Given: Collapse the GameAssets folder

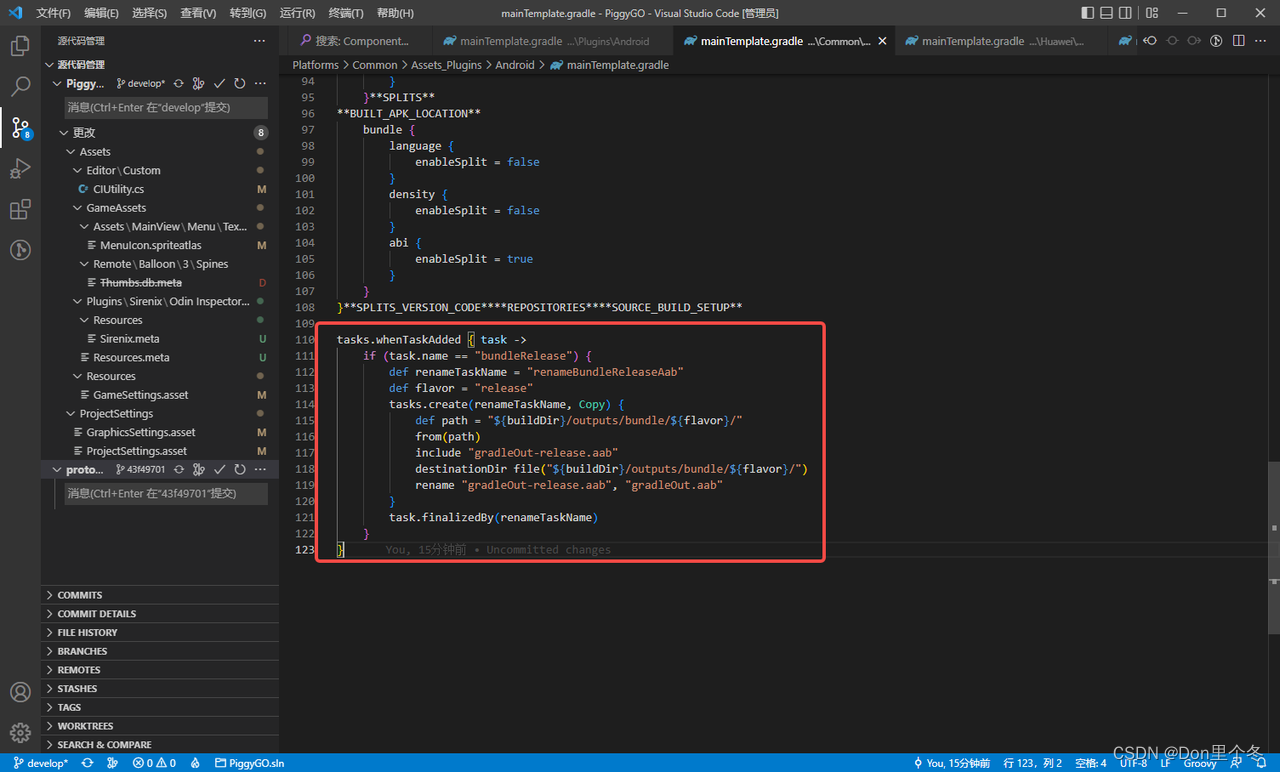Looking at the screenshot, I should click(77, 208).
